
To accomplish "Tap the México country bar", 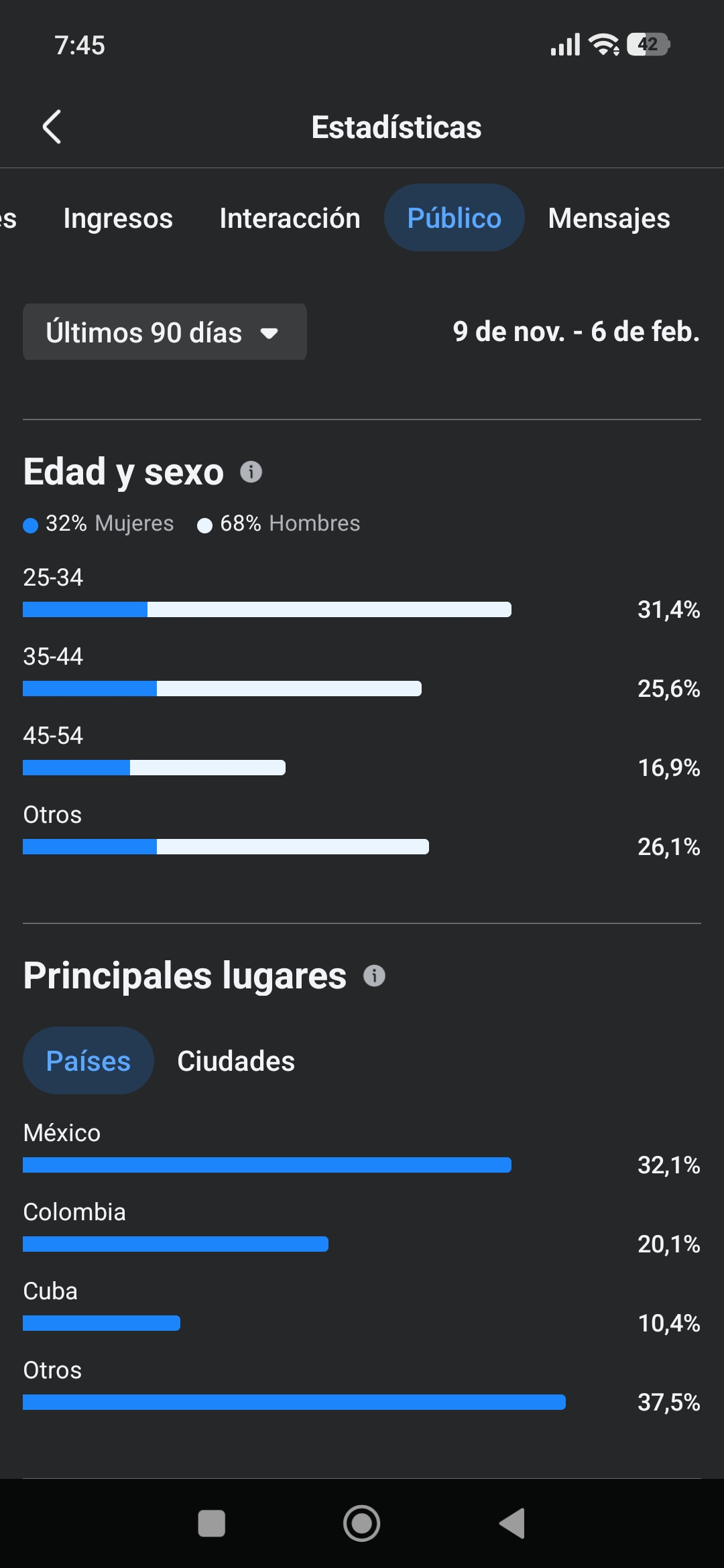I will point(267,1165).
